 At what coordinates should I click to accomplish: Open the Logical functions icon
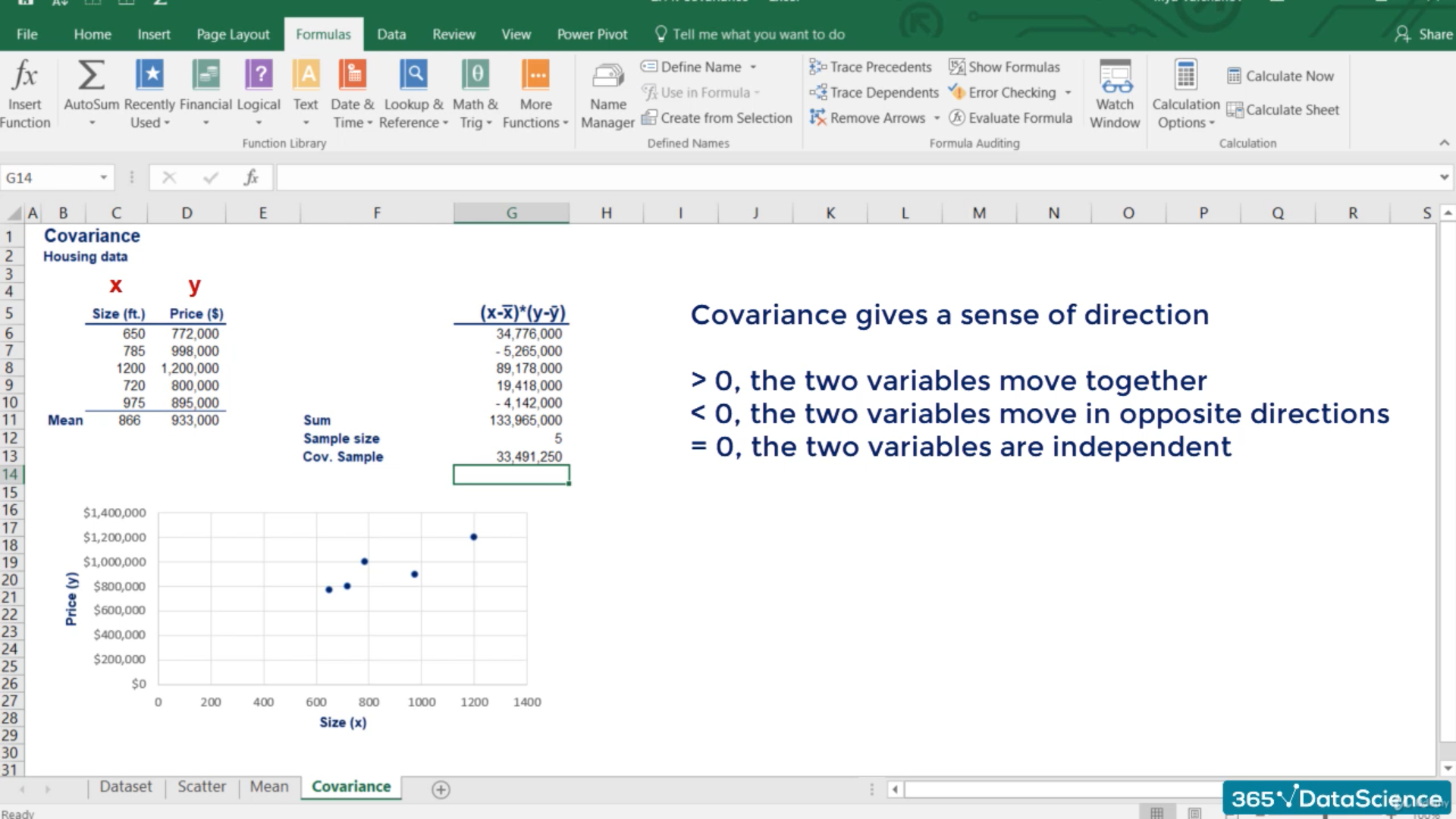click(x=259, y=76)
